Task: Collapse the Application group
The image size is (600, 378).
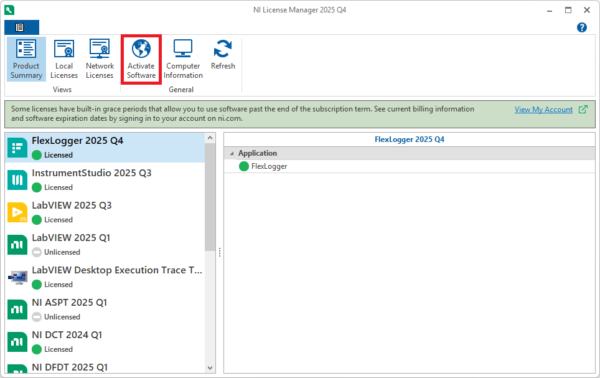Action: [232, 153]
